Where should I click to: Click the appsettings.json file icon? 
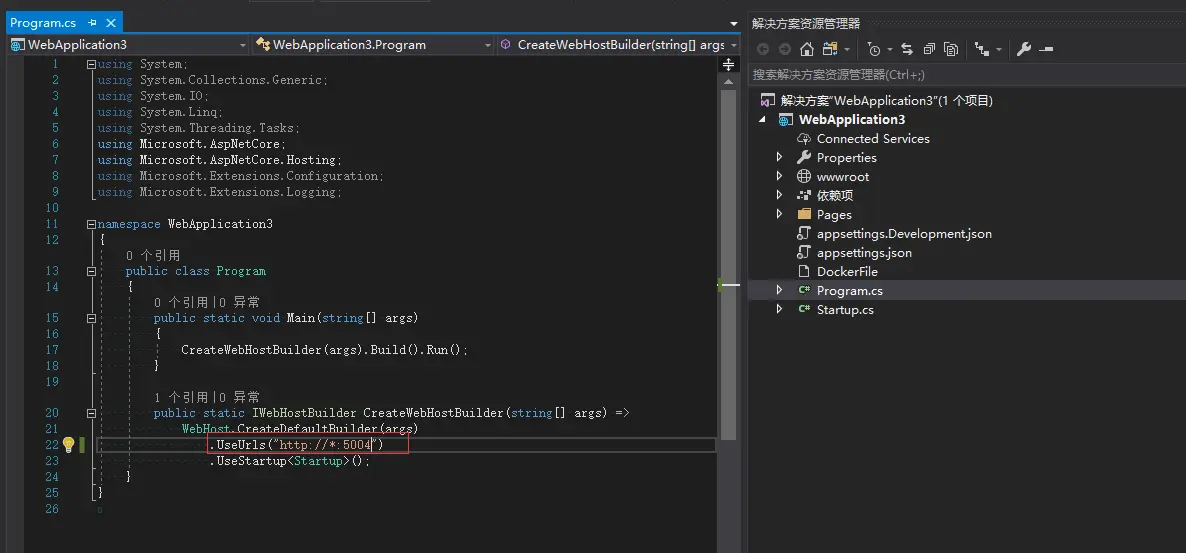coord(804,253)
